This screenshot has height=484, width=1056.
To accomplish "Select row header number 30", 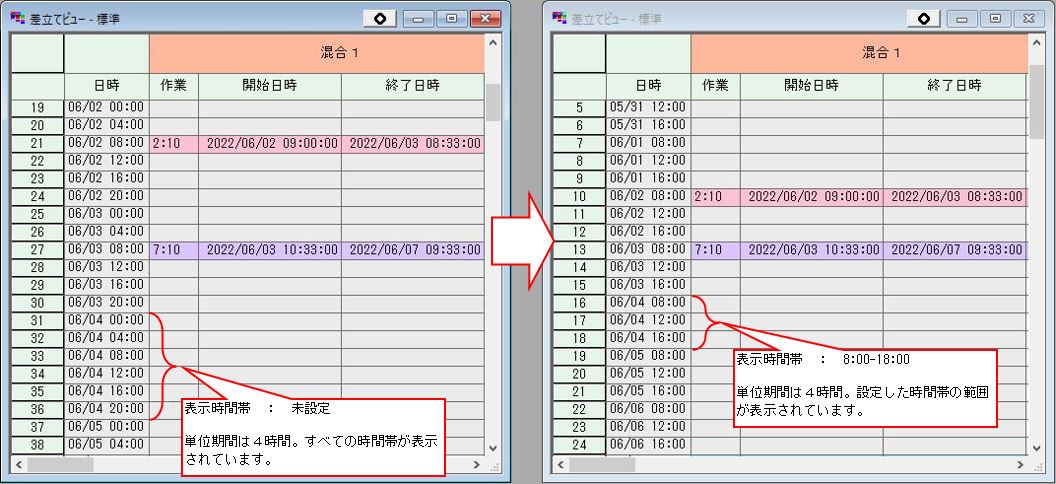I will pyautogui.click(x=38, y=303).
